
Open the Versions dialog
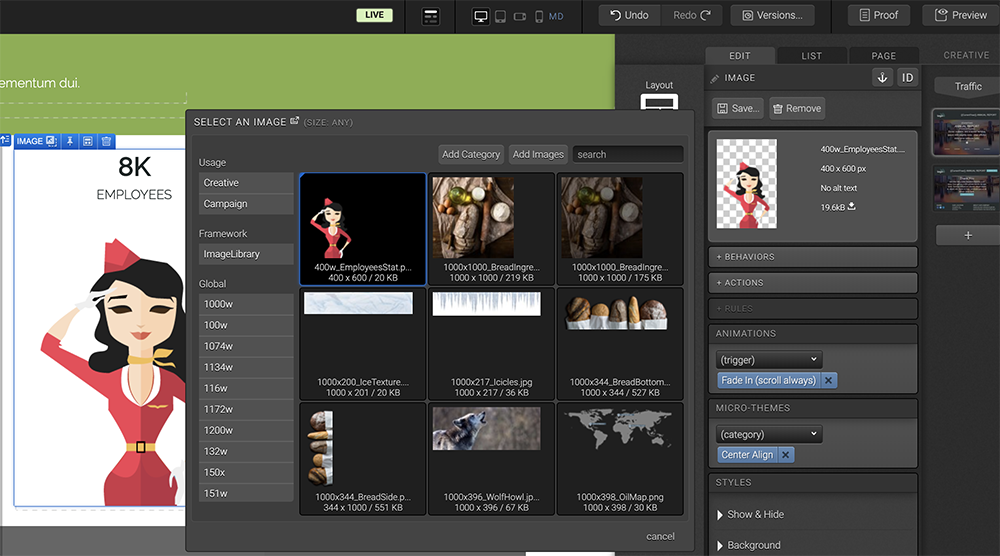coord(772,15)
